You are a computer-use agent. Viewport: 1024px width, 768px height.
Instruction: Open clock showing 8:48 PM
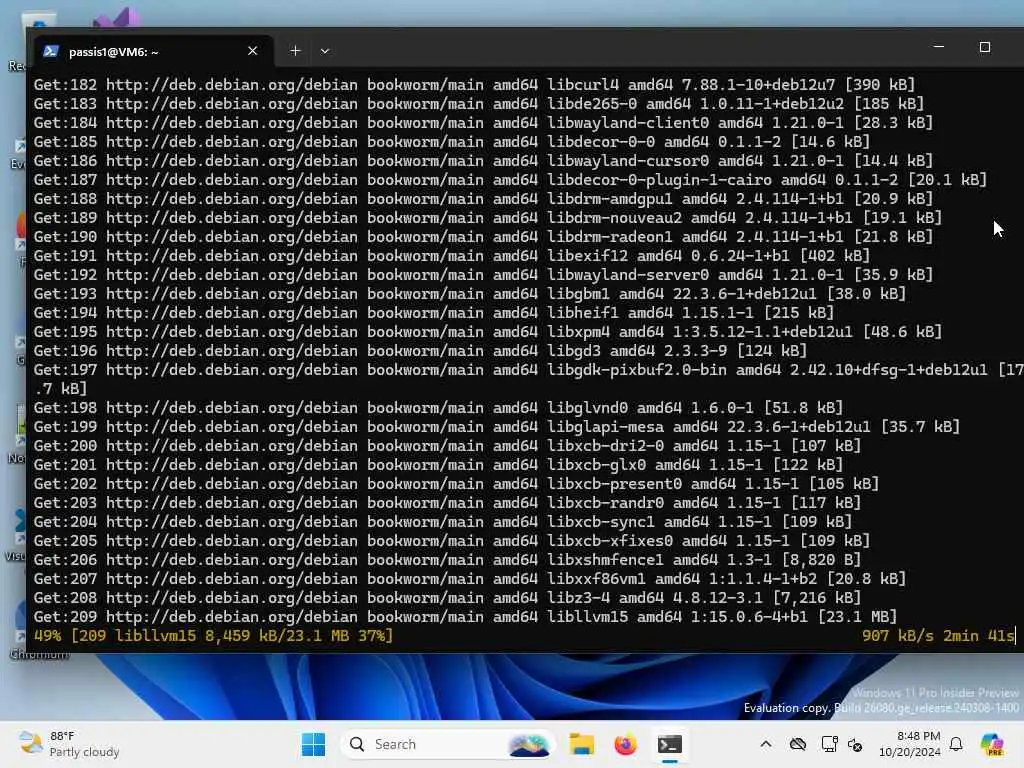910,744
